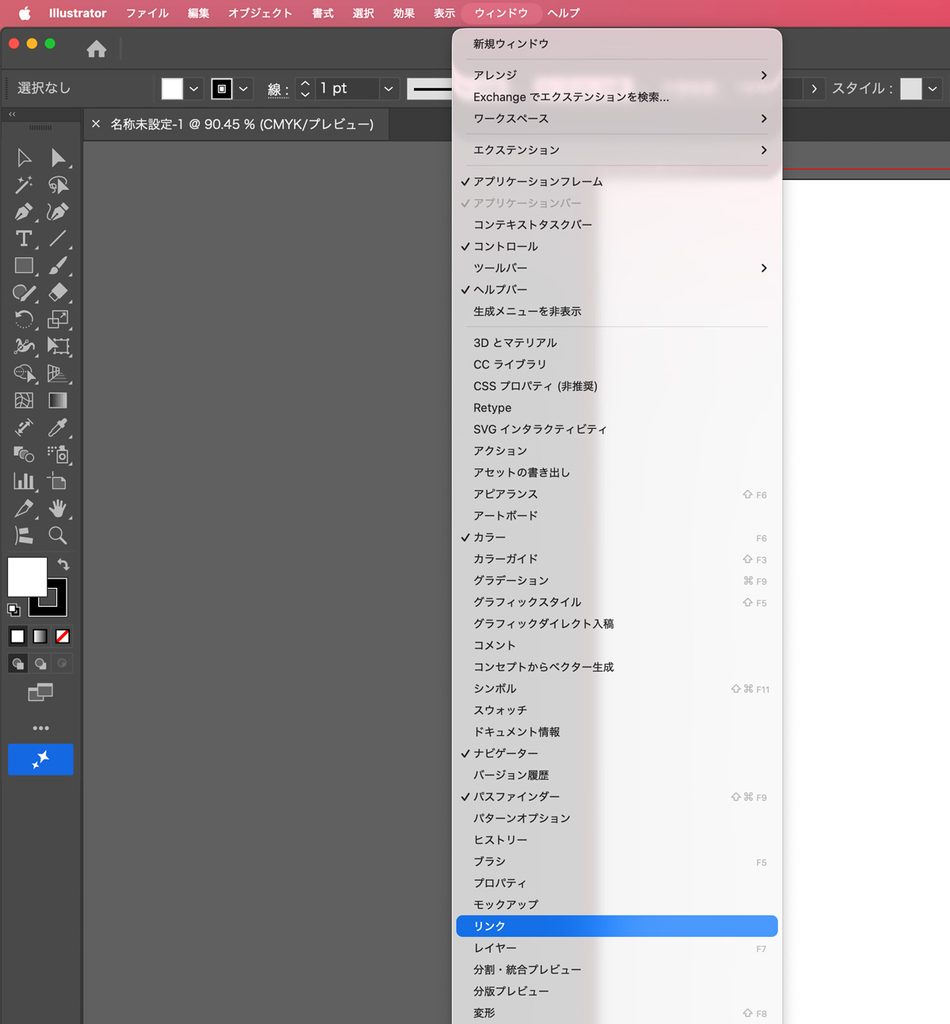This screenshot has height=1024, width=950.
Task: Open the ファイル menu
Action: click(x=147, y=13)
